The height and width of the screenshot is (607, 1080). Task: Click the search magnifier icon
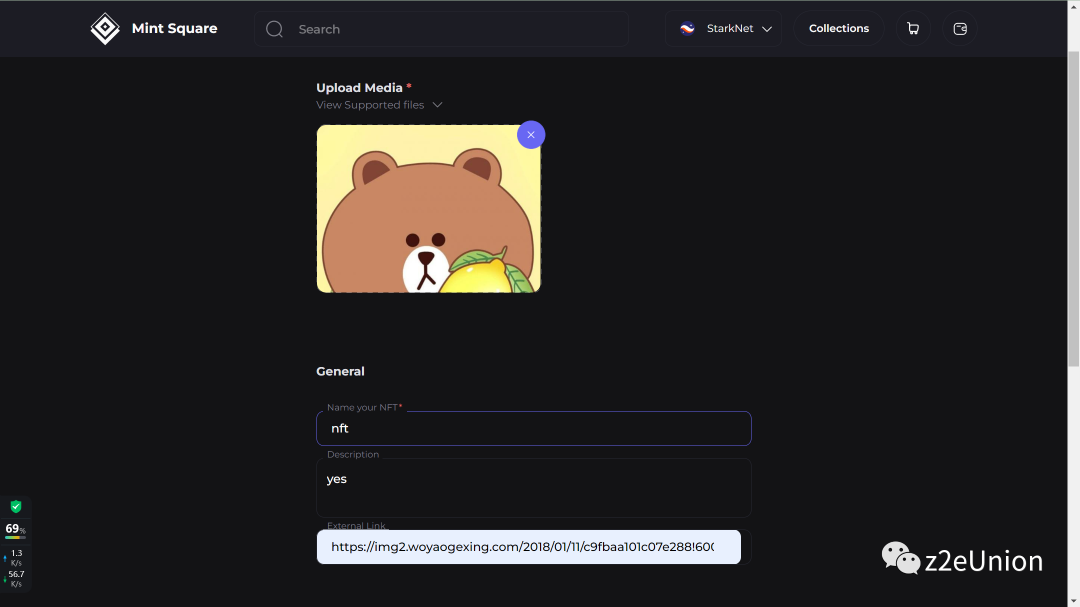tap(274, 29)
